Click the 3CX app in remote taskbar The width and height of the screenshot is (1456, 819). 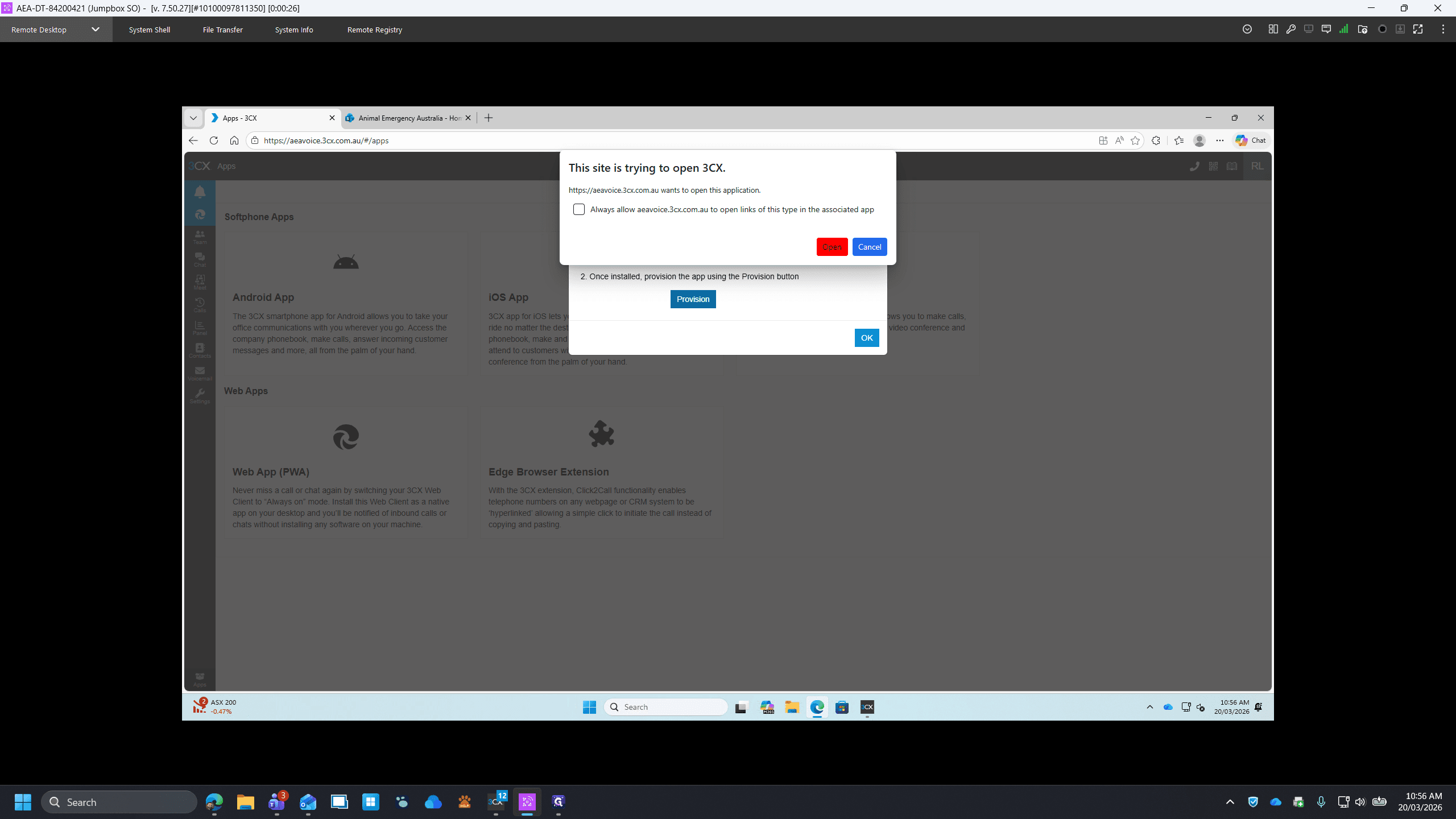click(867, 707)
